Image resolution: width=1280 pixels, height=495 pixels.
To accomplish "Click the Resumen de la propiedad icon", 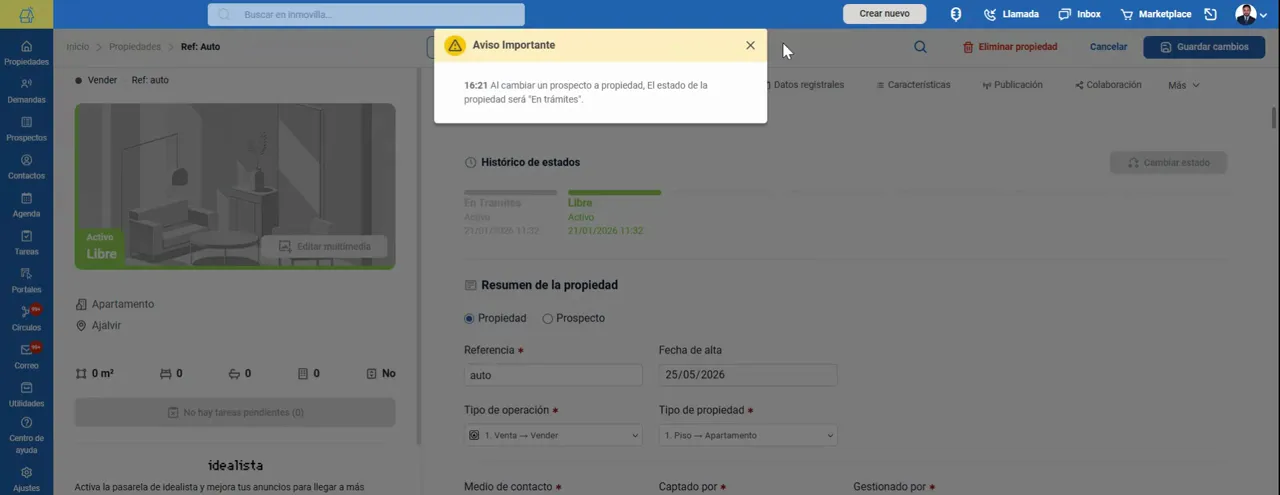I will tap(470, 285).
